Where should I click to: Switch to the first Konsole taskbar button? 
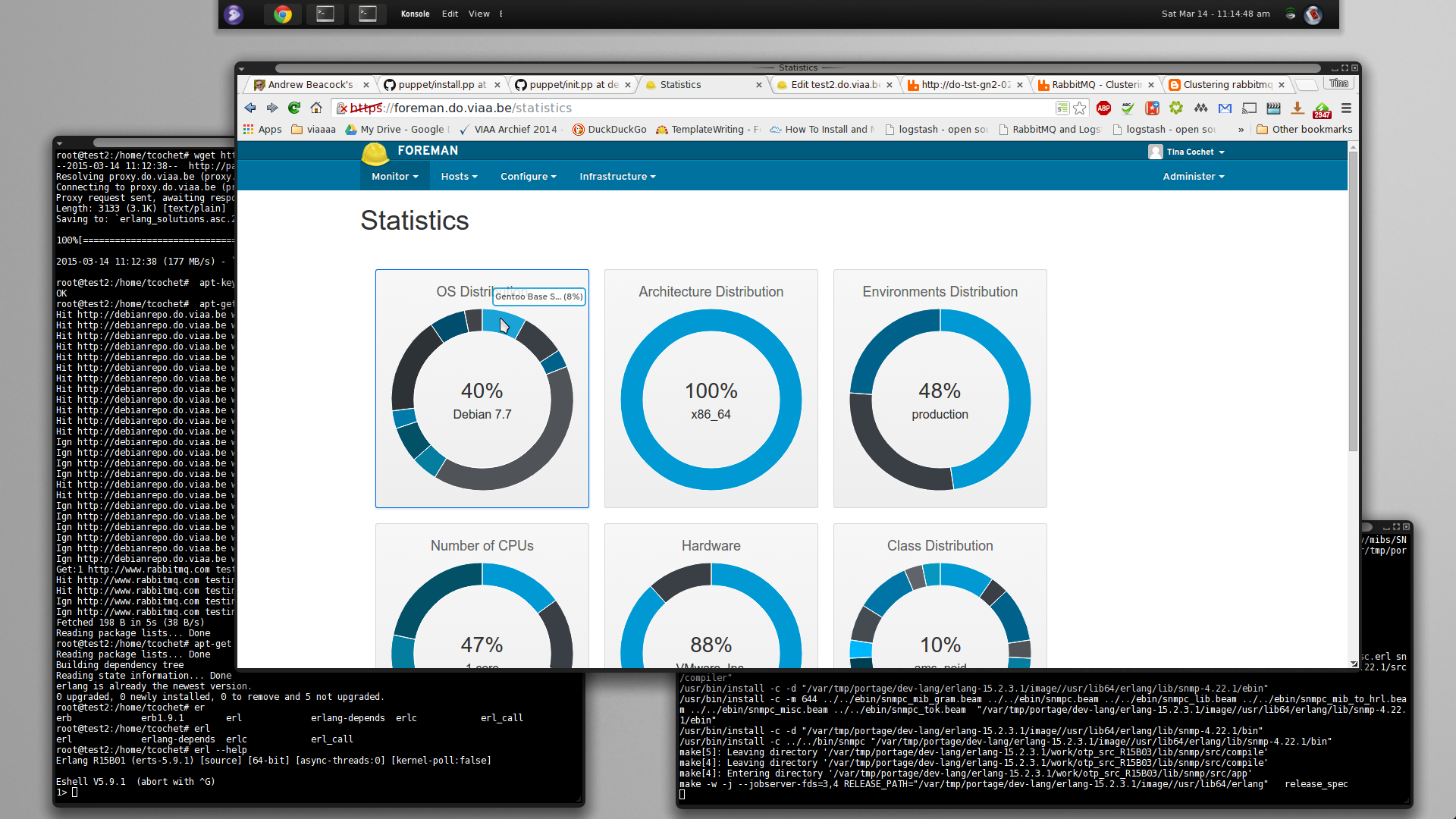325,14
